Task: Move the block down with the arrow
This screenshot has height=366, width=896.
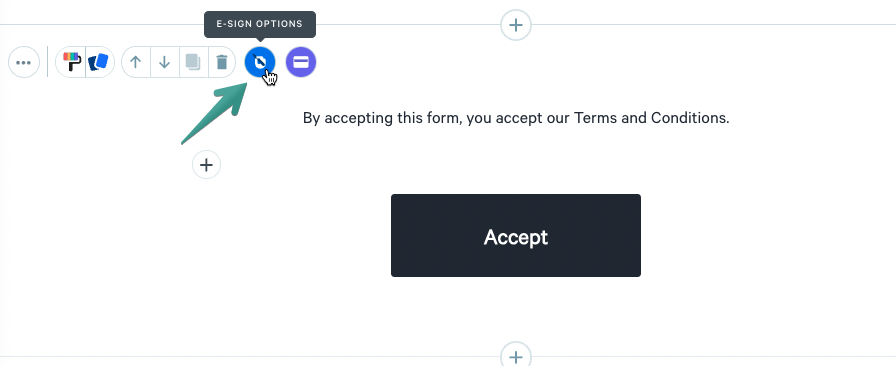Action: pyautogui.click(x=165, y=62)
